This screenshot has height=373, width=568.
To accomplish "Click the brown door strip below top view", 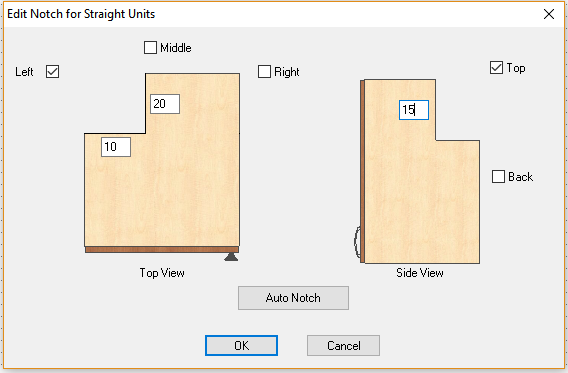I will click(162, 250).
